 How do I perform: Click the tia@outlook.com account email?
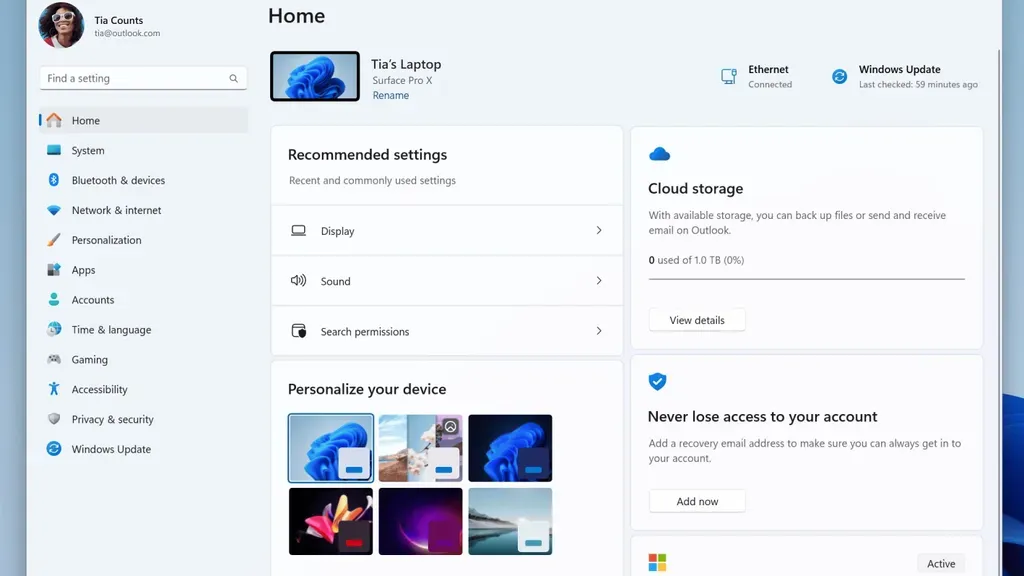point(127,33)
